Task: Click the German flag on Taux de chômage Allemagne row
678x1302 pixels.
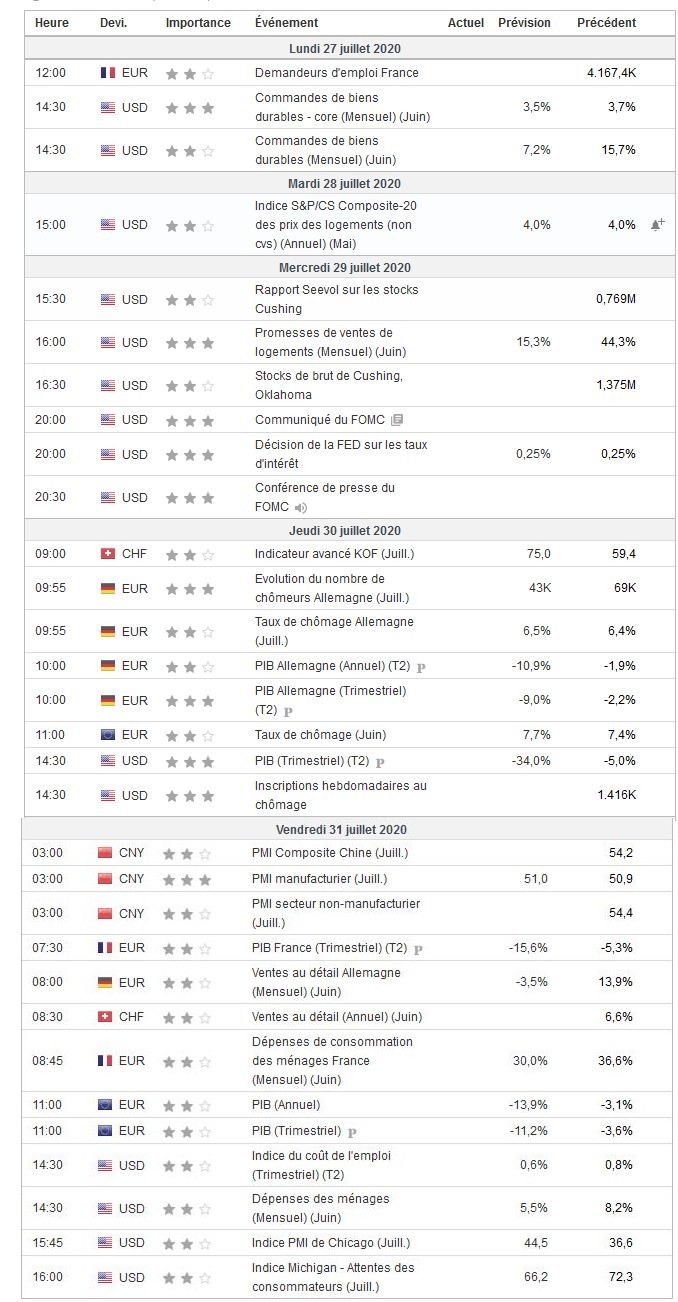Action: pos(108,632)
